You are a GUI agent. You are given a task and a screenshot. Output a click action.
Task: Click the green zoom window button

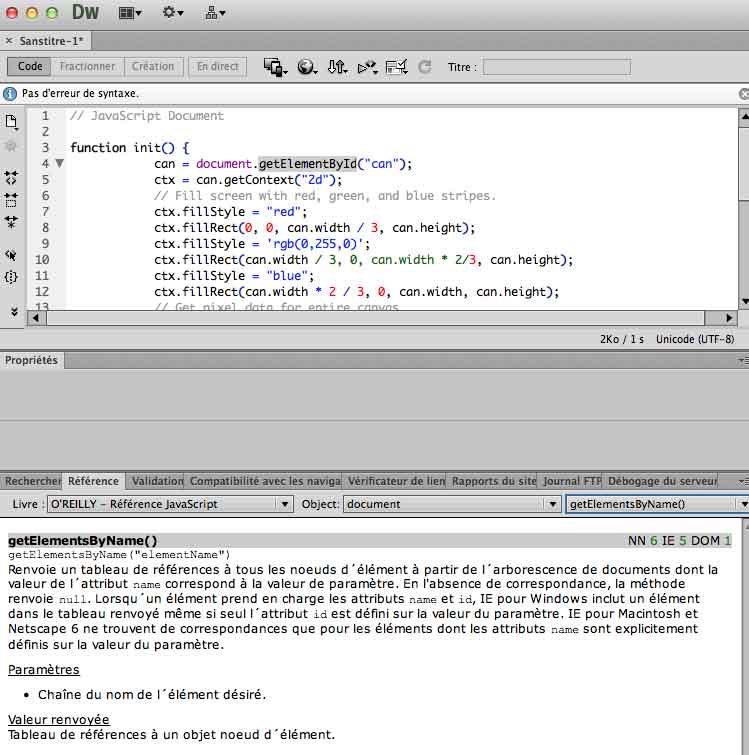(x=52, y=13)
